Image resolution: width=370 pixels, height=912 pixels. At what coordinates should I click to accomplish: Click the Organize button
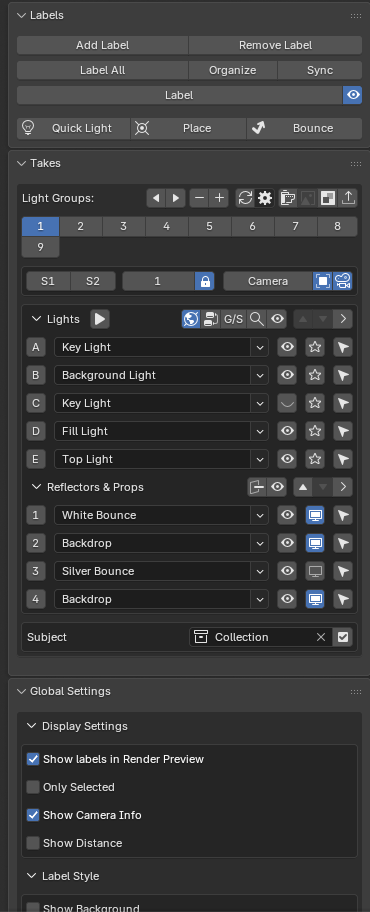pyautogui.click(x=233, y=70)
